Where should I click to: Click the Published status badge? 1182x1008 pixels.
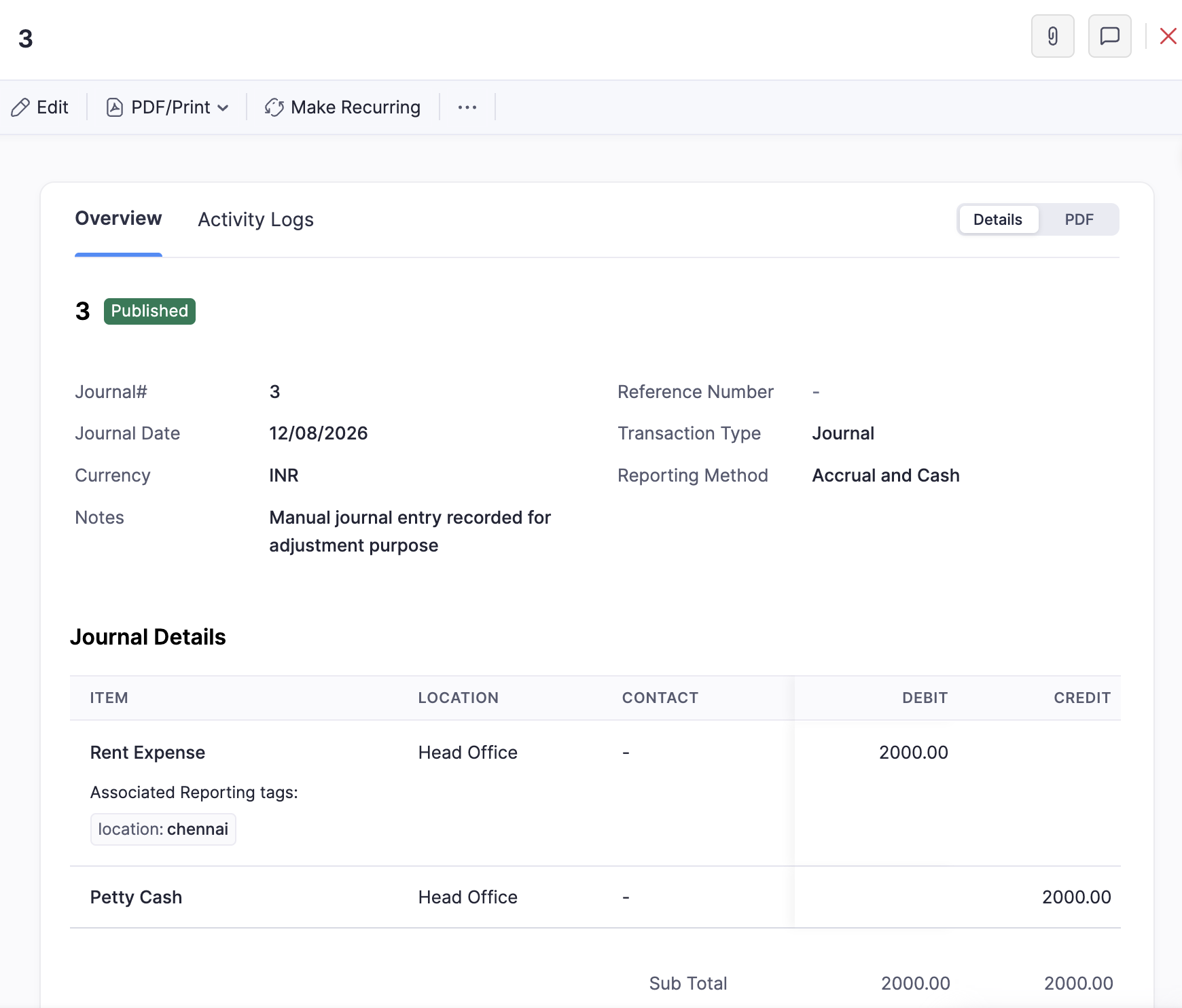coord(149,311)
